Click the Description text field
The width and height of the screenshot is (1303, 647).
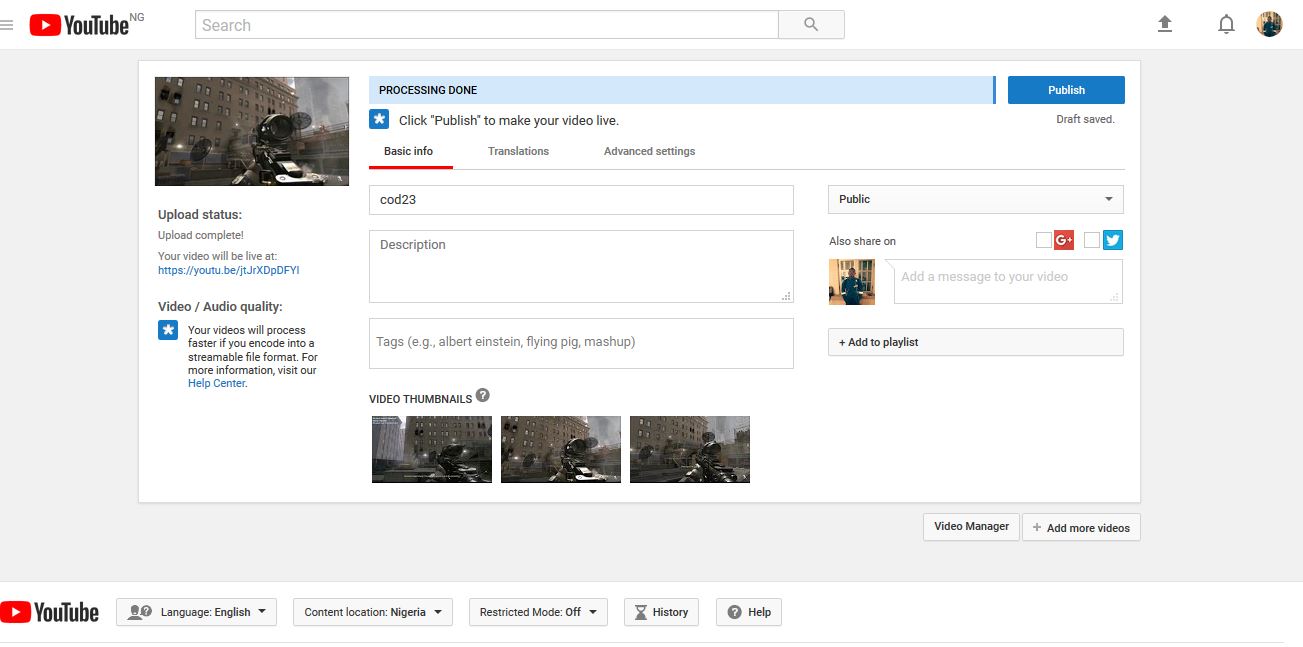[x=581, y=266]
